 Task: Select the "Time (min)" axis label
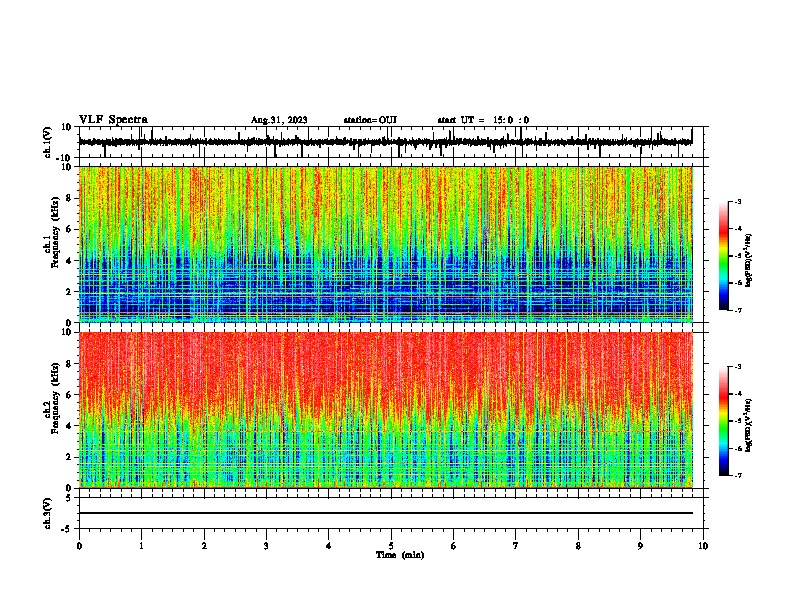(400, 555)
